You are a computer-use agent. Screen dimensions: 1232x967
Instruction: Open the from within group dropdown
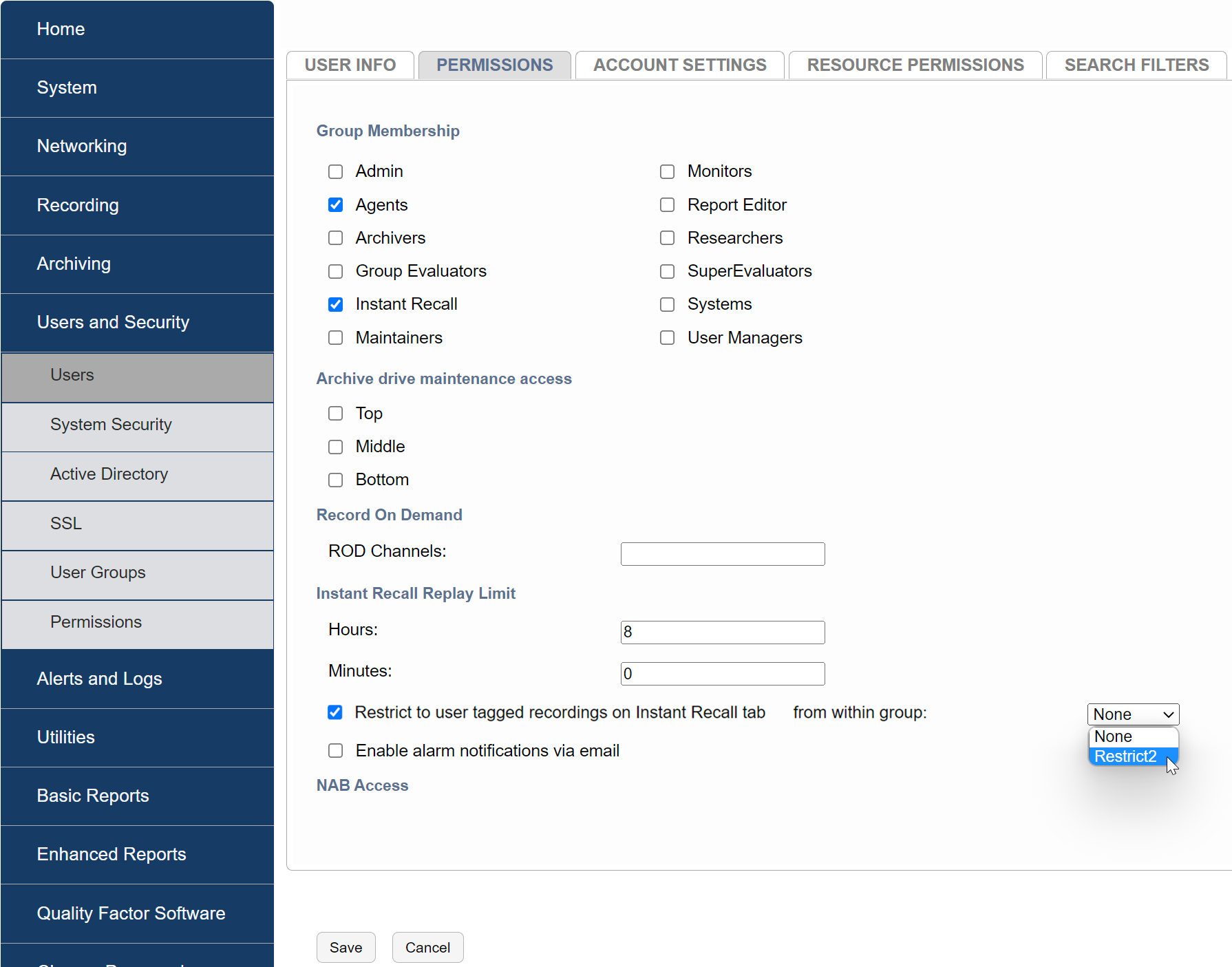pyautogui.click(x=1132, y=714)
